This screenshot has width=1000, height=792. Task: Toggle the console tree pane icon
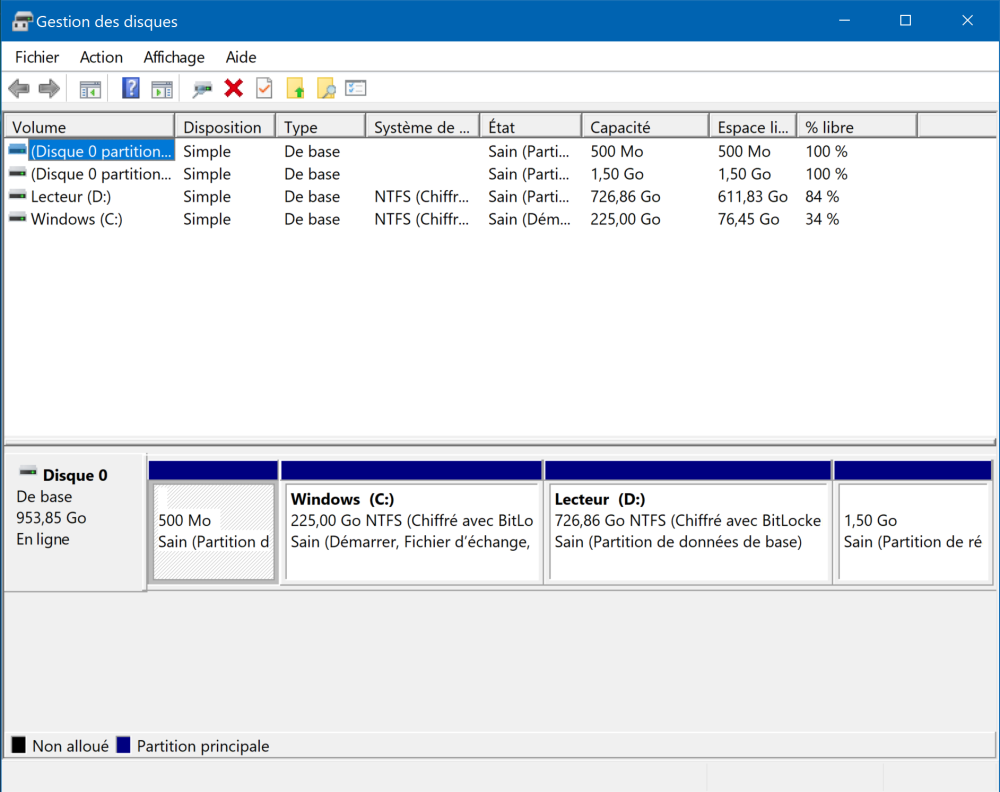pos(90,89)
